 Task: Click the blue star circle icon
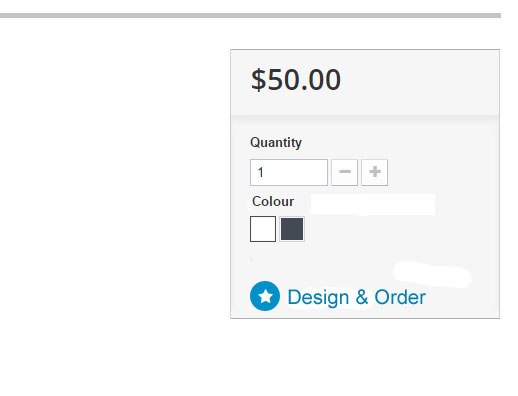tap(265, 296)
